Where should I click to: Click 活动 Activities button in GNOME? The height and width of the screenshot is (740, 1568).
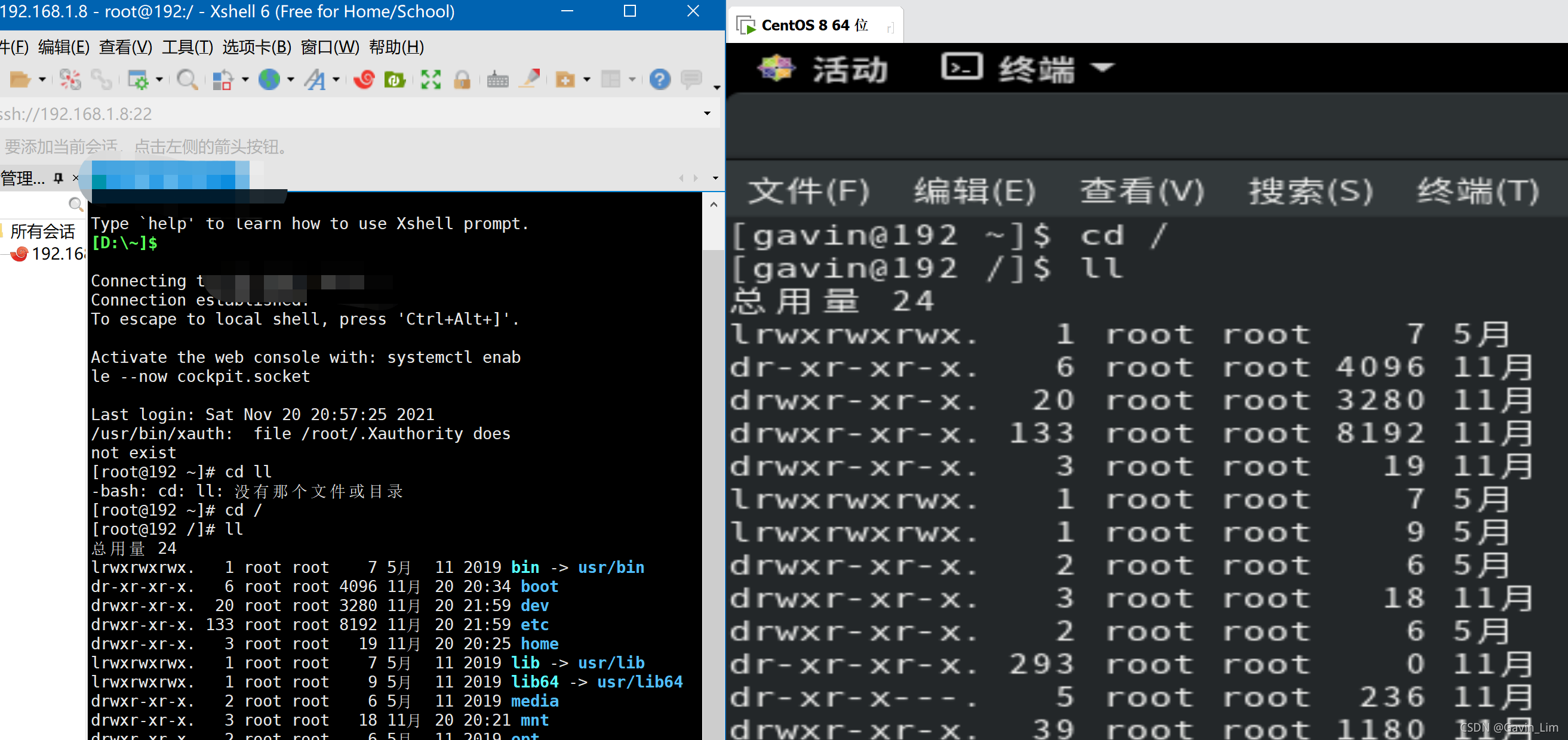point(850,69)
